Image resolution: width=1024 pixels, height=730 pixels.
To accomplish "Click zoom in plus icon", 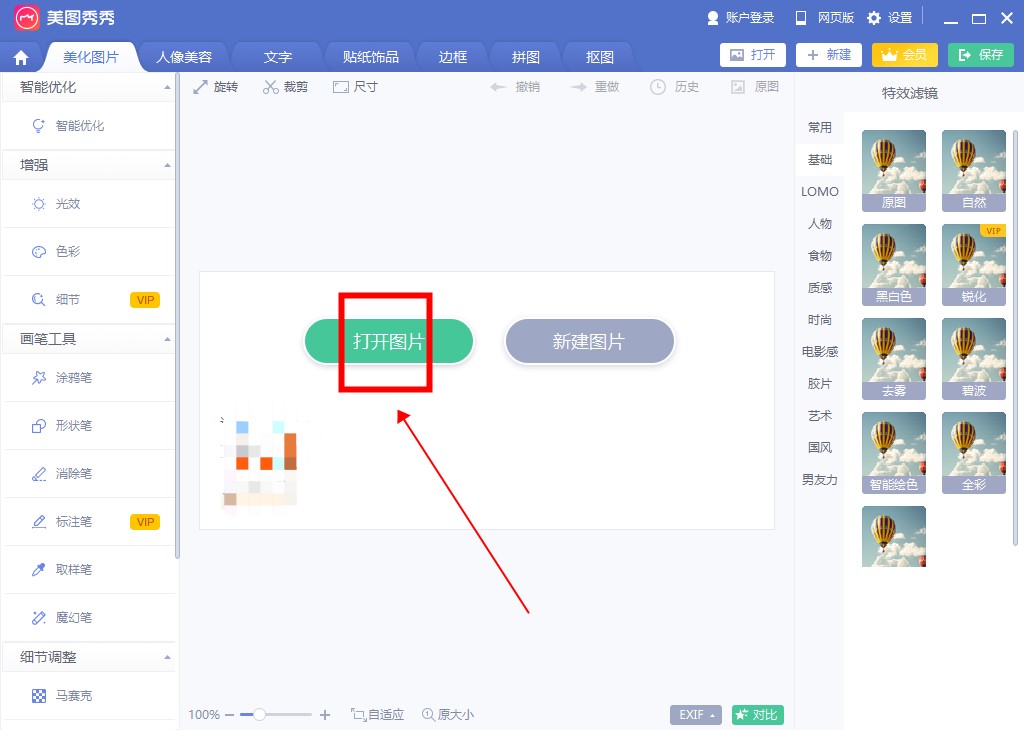I will 325,715.
